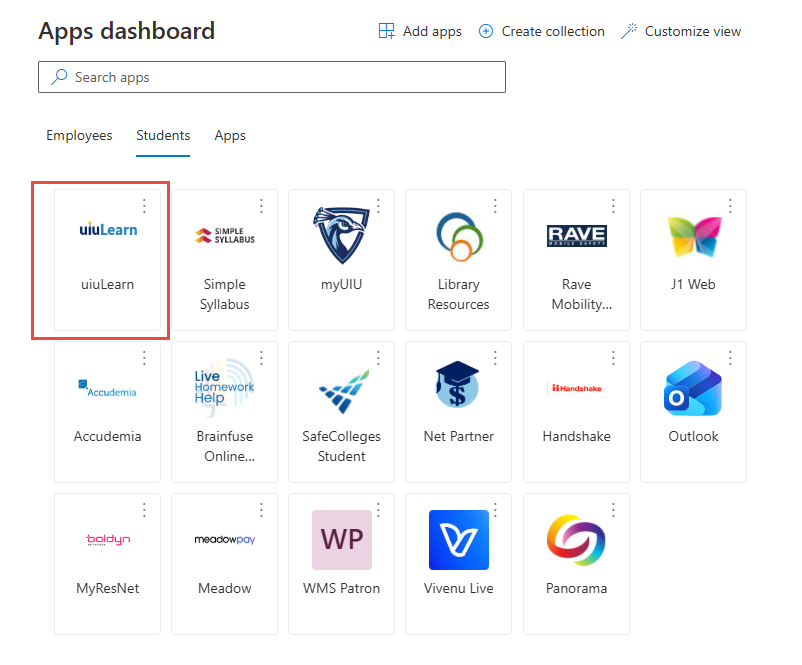Open more options for uiuLearn
The height and width of the screenshot is (665, 802).
(x=144, y=206)
